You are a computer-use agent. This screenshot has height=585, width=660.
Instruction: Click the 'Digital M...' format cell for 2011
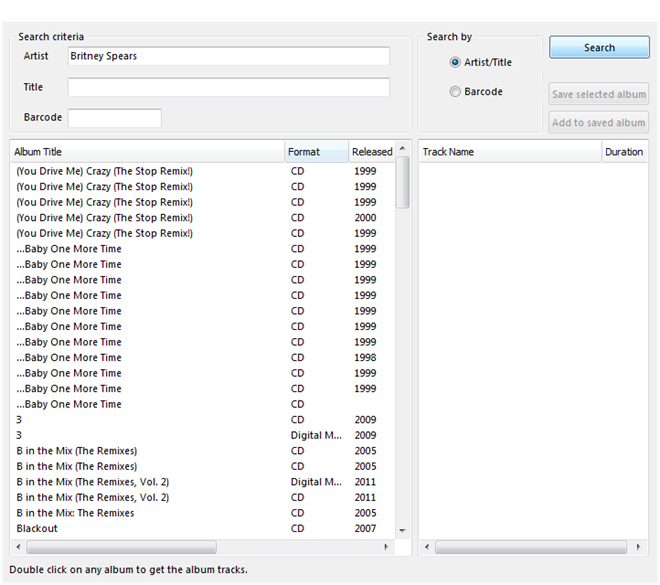[x=316, y=482]
